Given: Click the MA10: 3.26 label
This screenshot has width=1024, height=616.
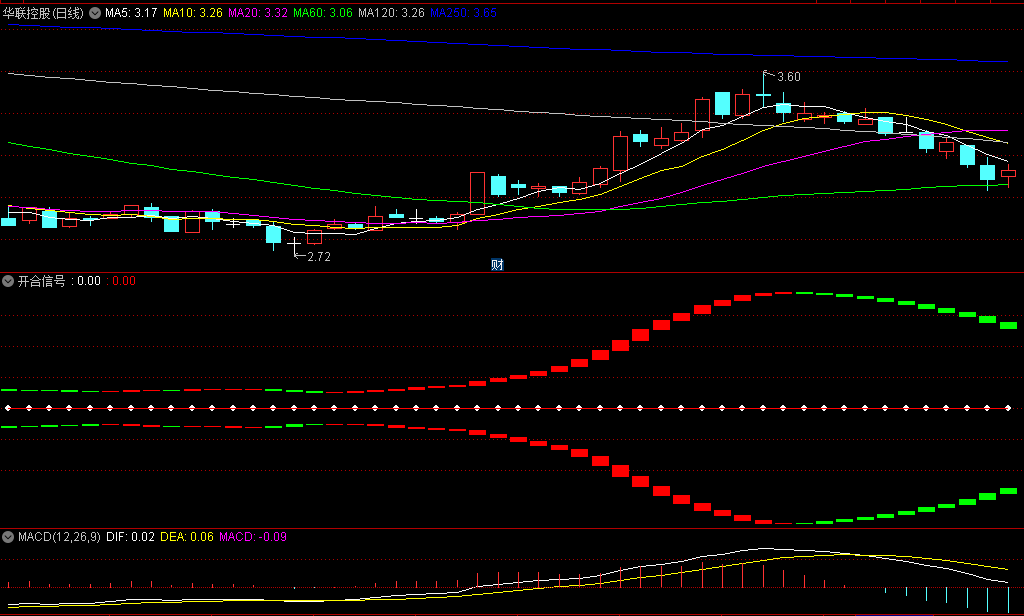Looking at the screenshot, I should tap(193, 12).
